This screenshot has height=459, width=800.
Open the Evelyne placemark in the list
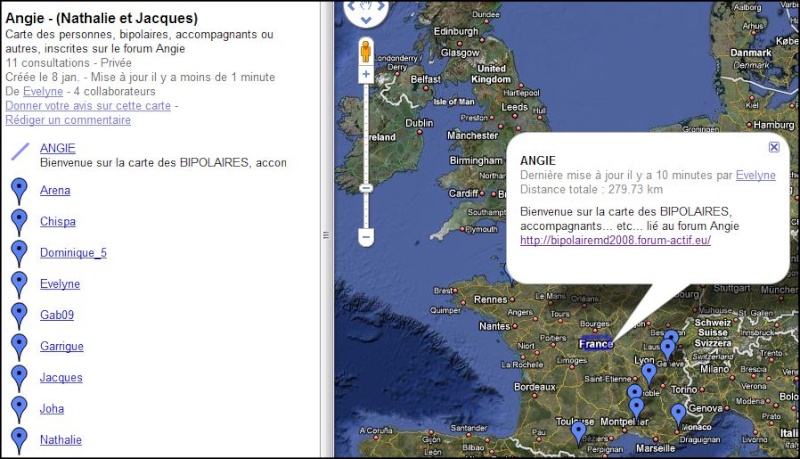pyautogui.click(x=60, y=284)
